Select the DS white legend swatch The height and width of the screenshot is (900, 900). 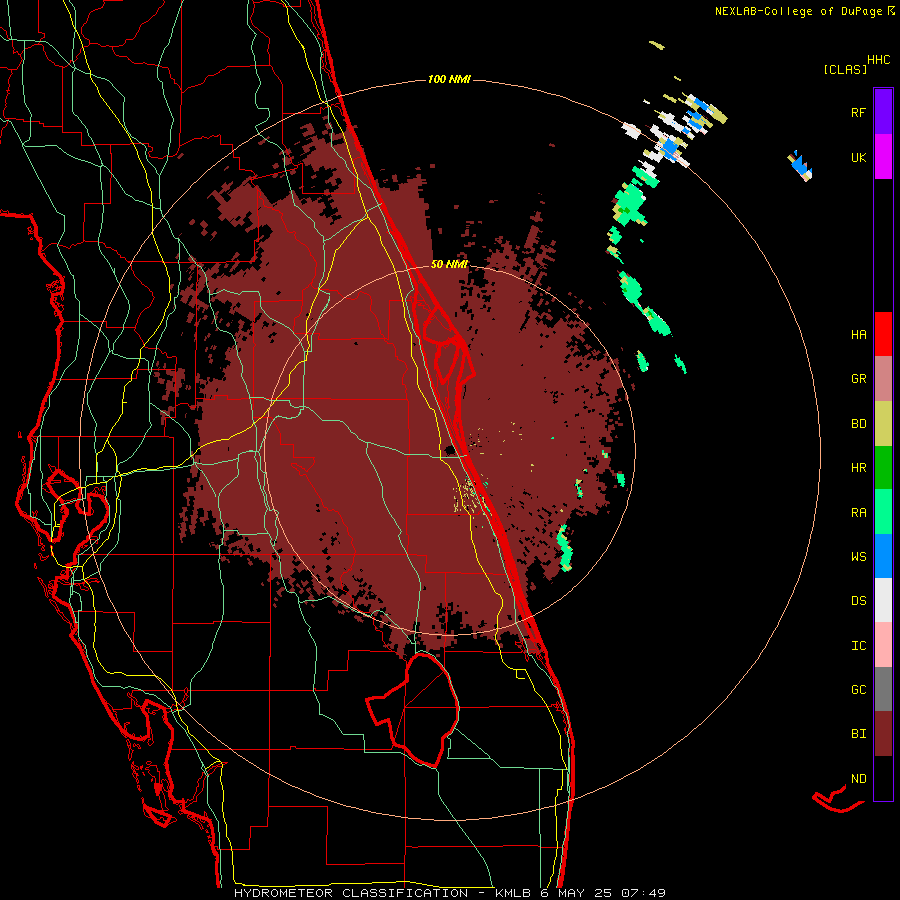pos(883,600)
